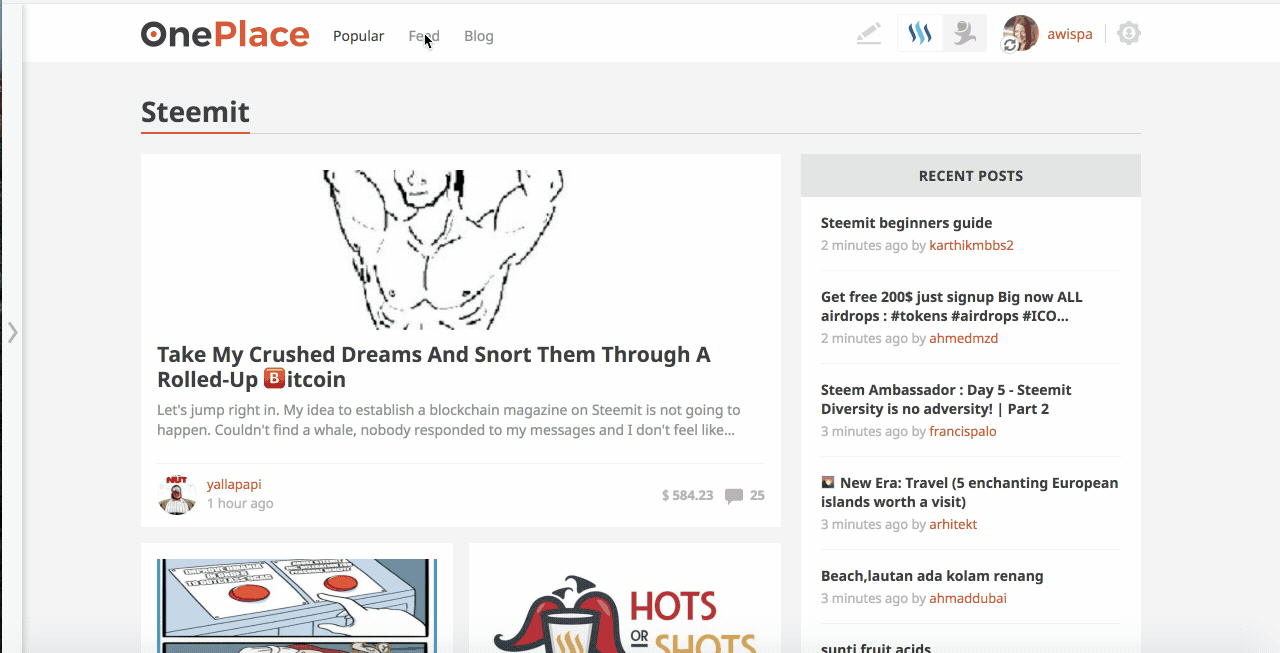Image resolution: width=1280 pixels, height=653 pixels.
Task: Click the OnePlace logo
Action: (225, 35)
